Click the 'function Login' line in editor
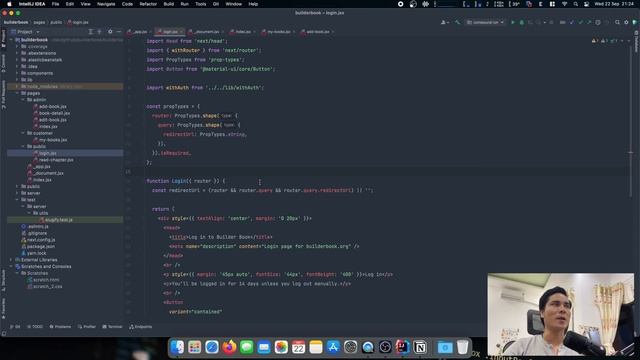The width and height of the screenshot is (640, 360). (186, 181)
